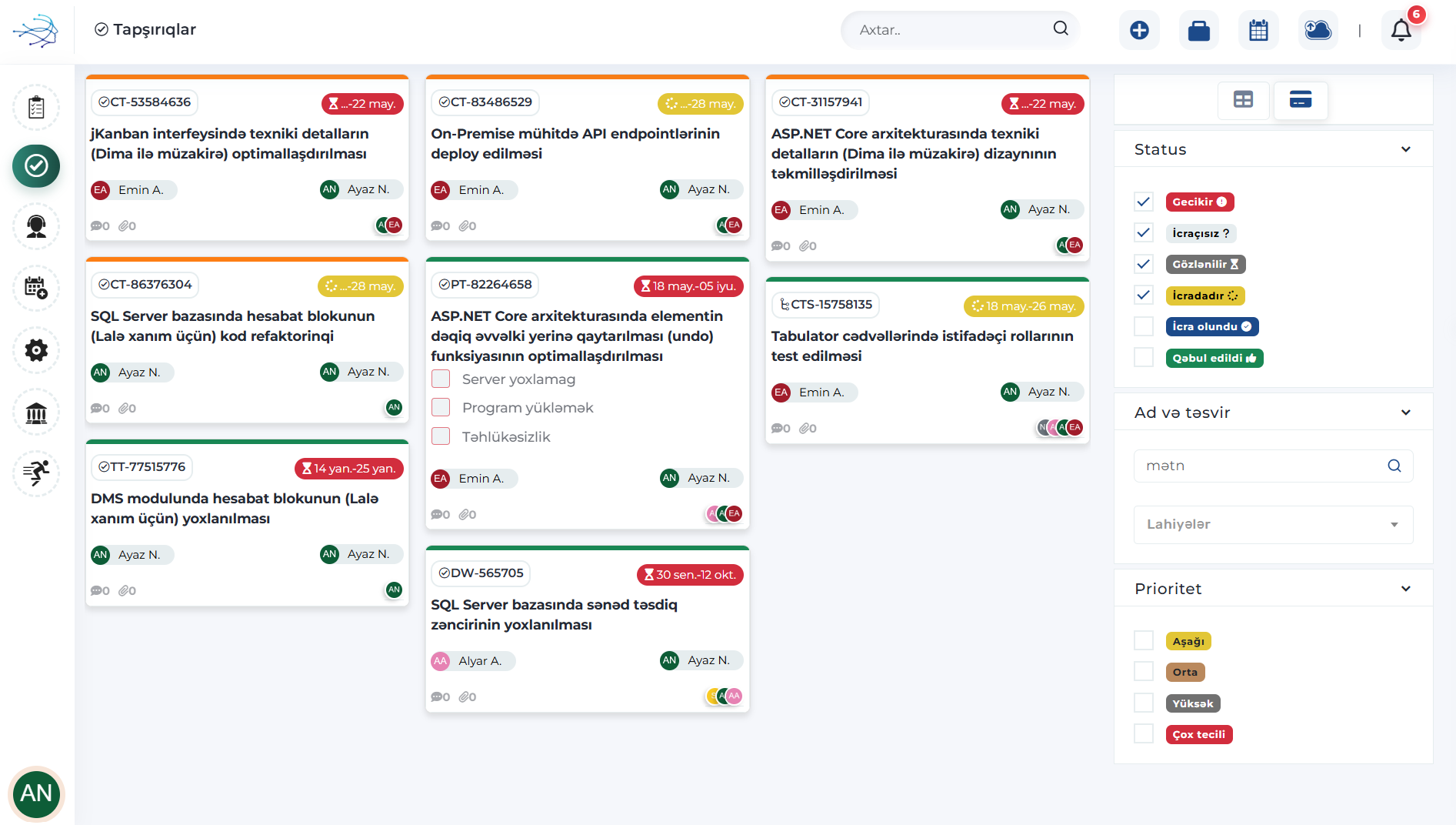Check the Server yoxlamag subtask box
The image size is (1456, 825).
pyautogui.click(x=441, y=379)
